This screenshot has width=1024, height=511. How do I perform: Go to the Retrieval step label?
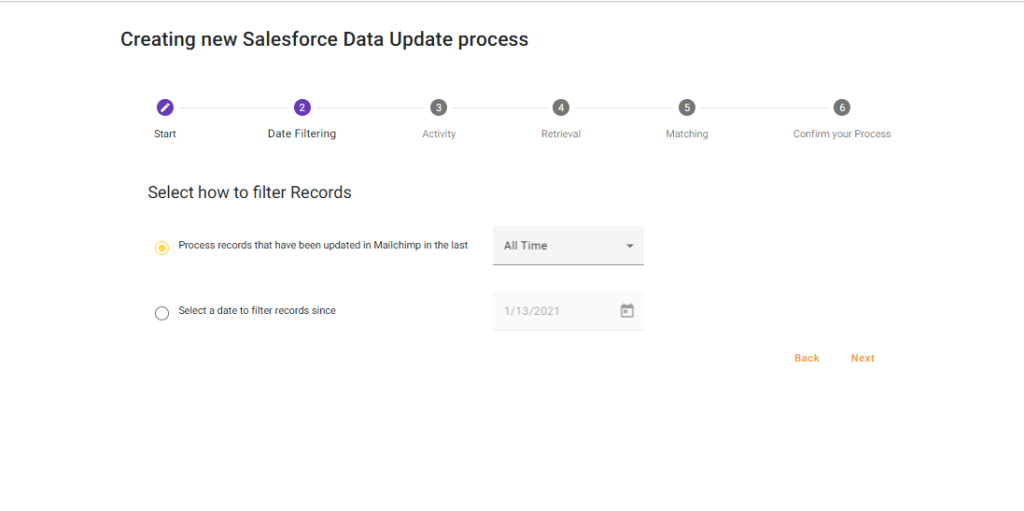tap(561, 134)
